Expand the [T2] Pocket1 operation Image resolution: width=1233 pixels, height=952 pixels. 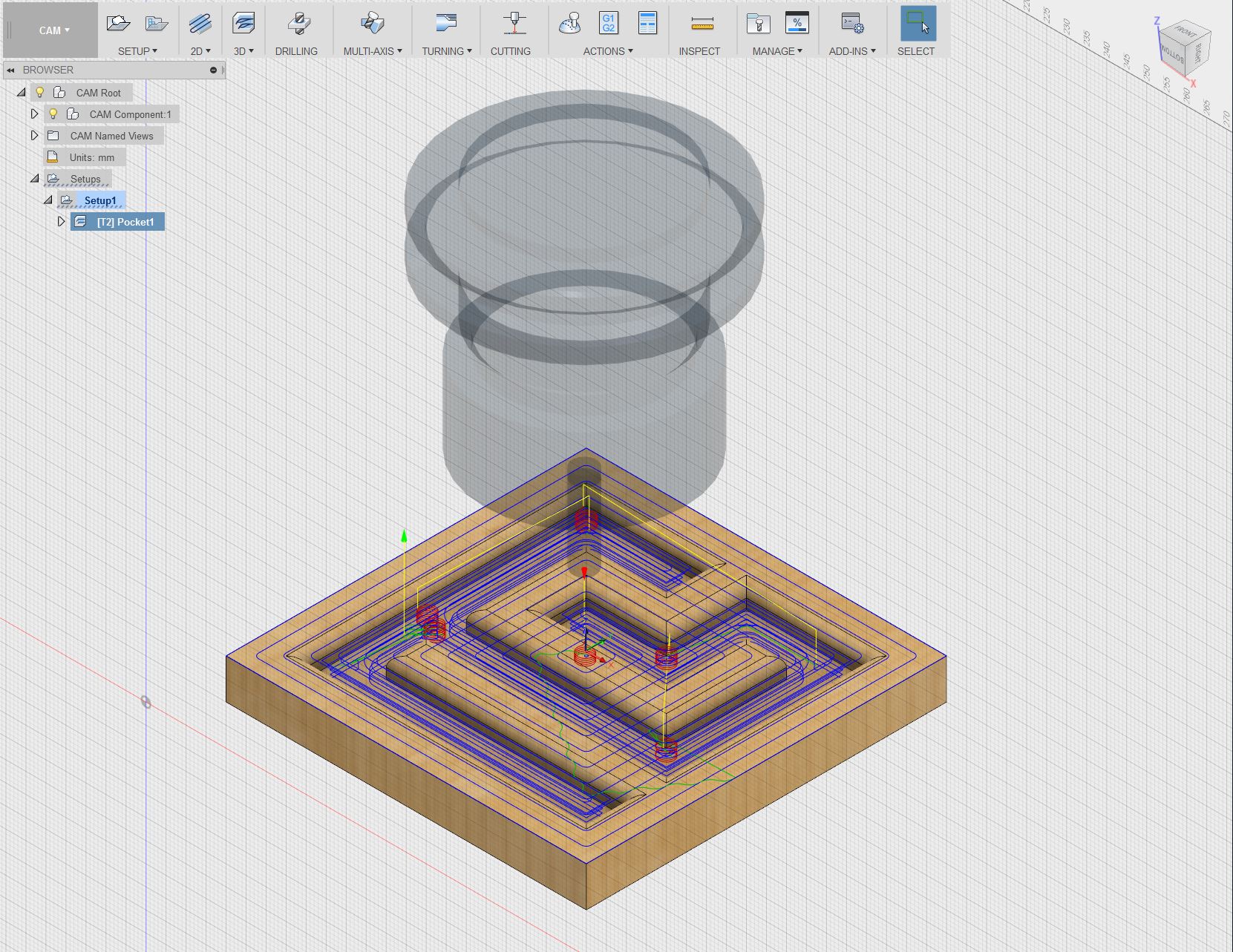click(x=62, y=222)
